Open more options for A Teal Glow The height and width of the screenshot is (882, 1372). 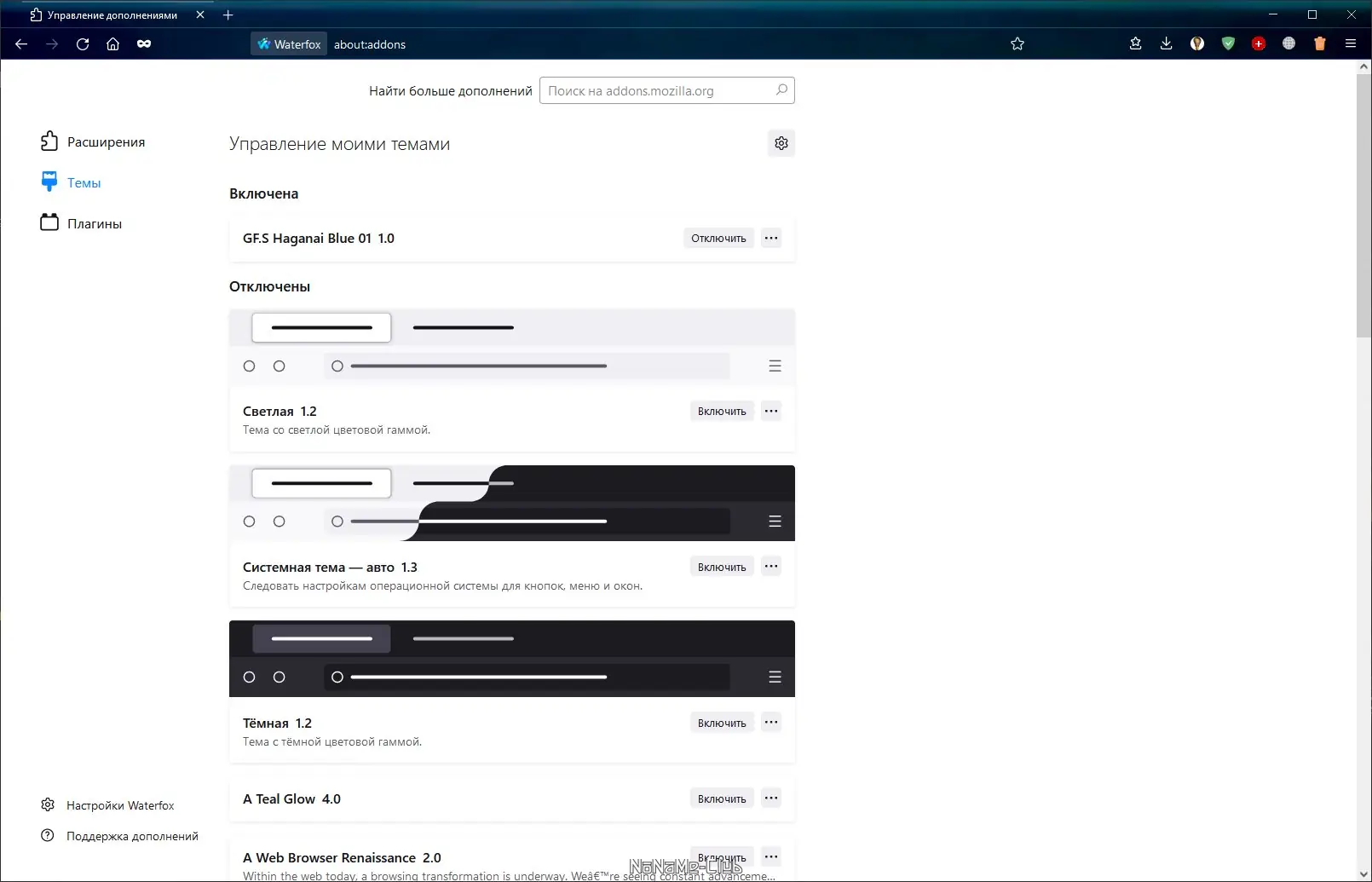[x=771, y=799]
